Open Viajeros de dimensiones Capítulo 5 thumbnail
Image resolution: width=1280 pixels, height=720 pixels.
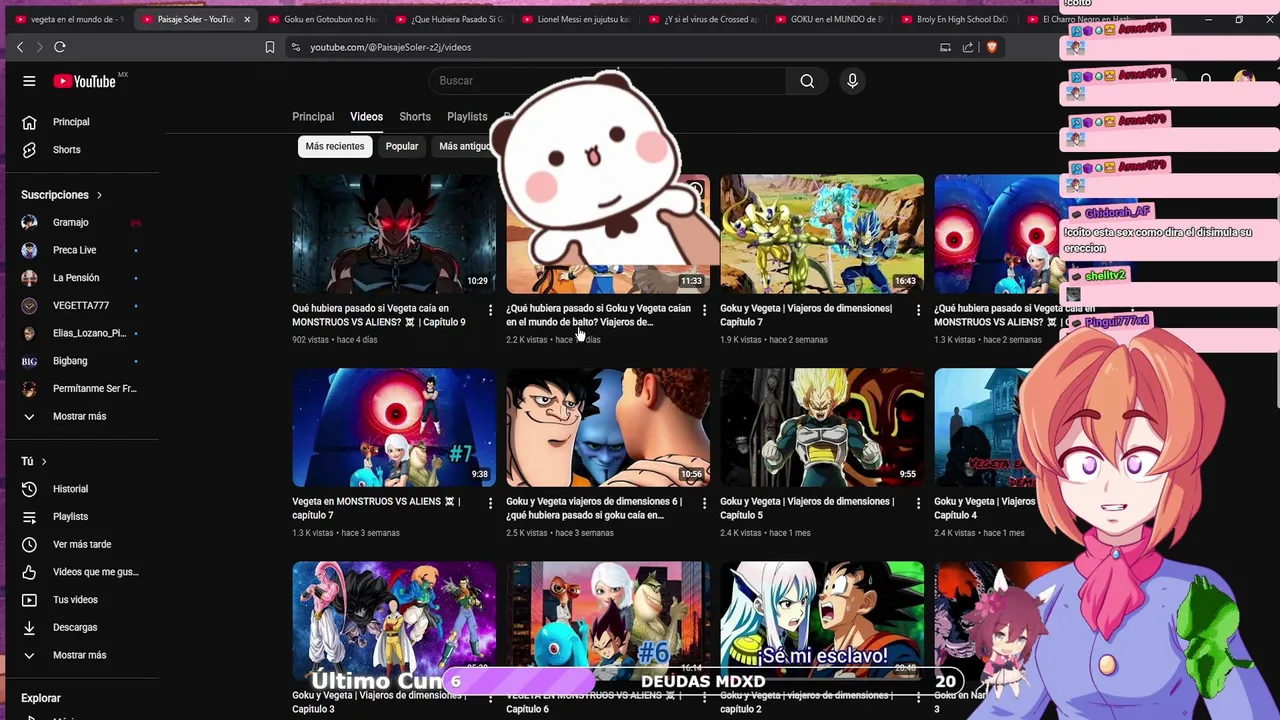pyautogui.click(x=822, y=427)
